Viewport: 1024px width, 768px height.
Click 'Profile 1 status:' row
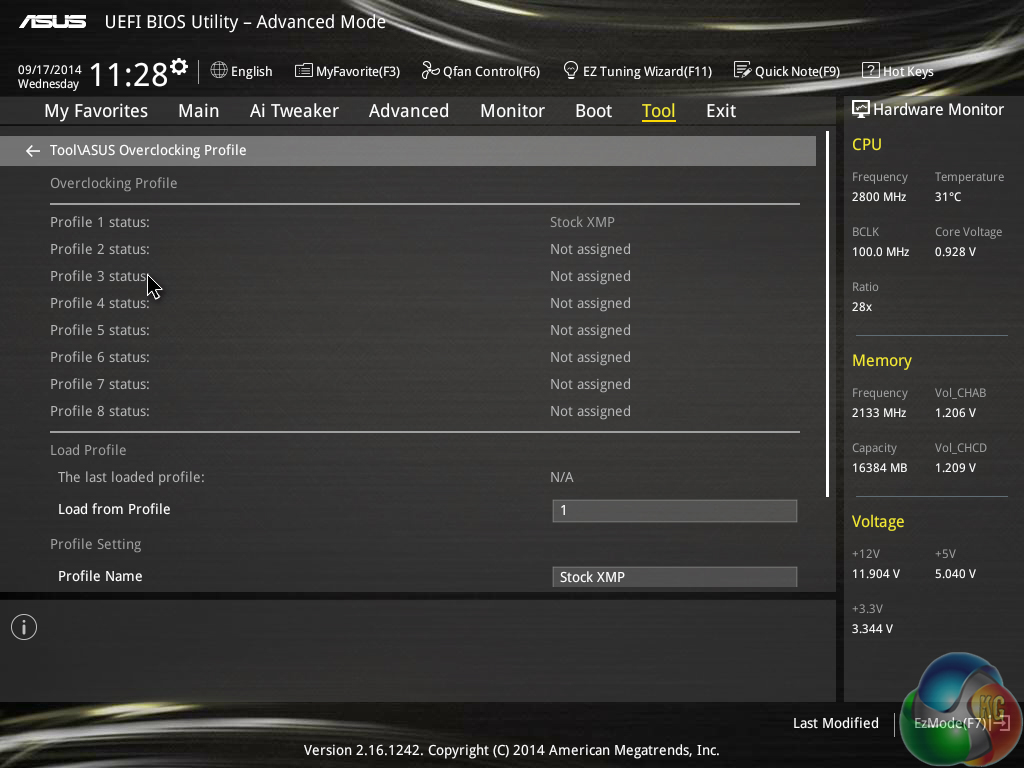click(x=424, y=222)
